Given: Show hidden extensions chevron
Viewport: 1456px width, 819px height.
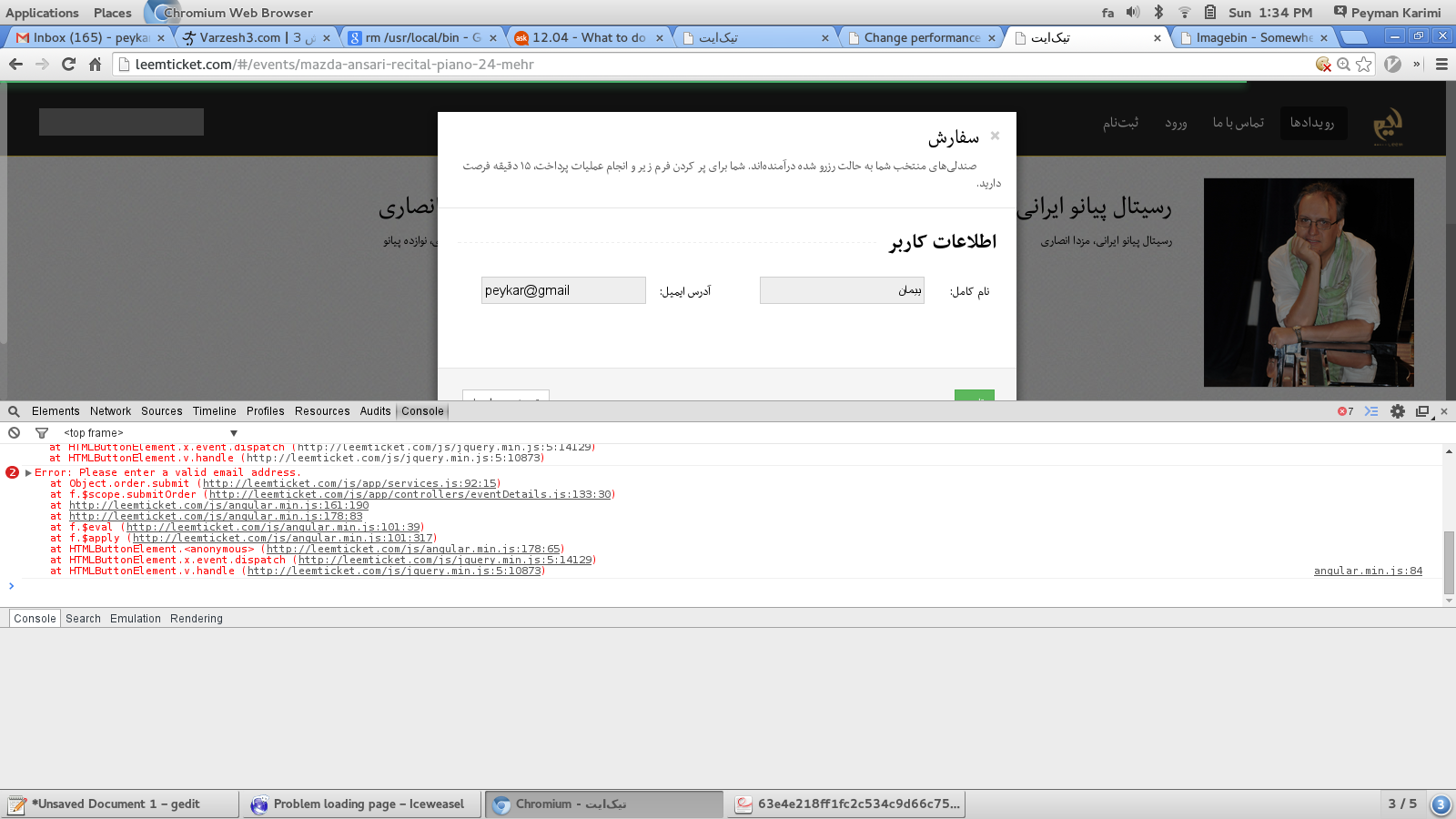Looking at the screenshot, I should point(1417,64).
